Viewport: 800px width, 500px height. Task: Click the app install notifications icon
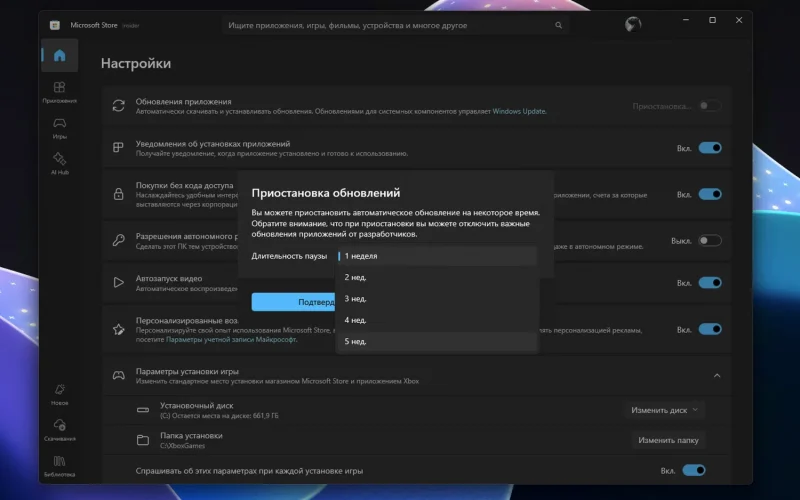pyautogui.click(x=118, y=147)
